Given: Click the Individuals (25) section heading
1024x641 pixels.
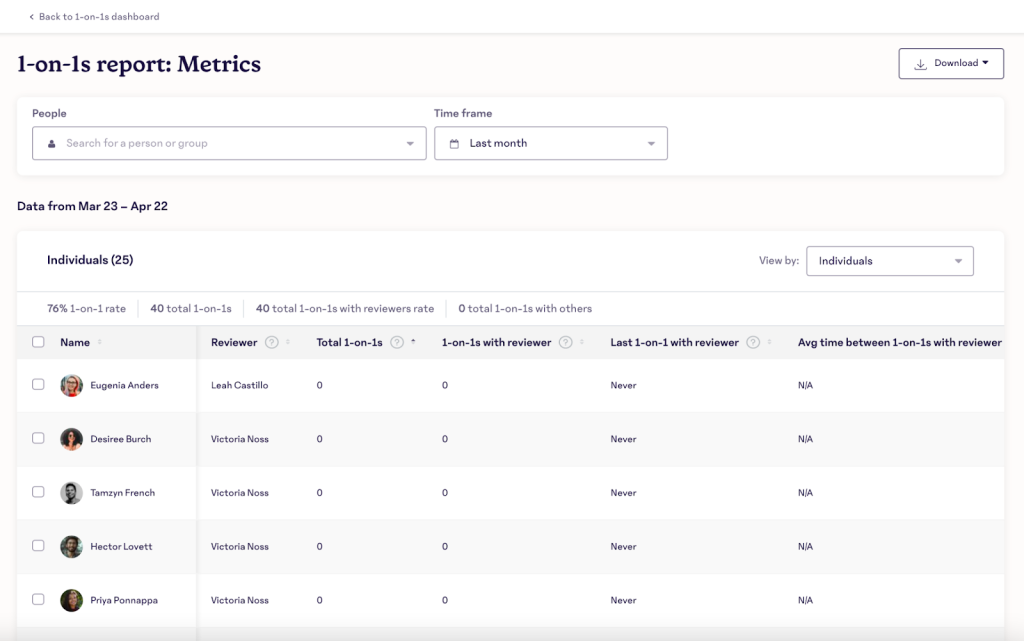Looking at the screenshot, I should (88, 260).
